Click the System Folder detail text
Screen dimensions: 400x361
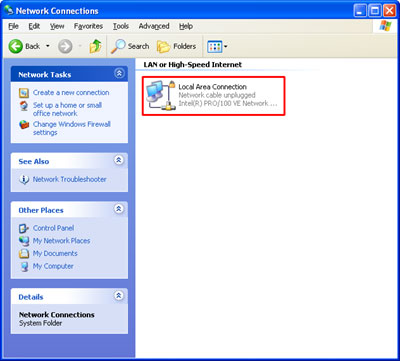[x=41, y=323]
